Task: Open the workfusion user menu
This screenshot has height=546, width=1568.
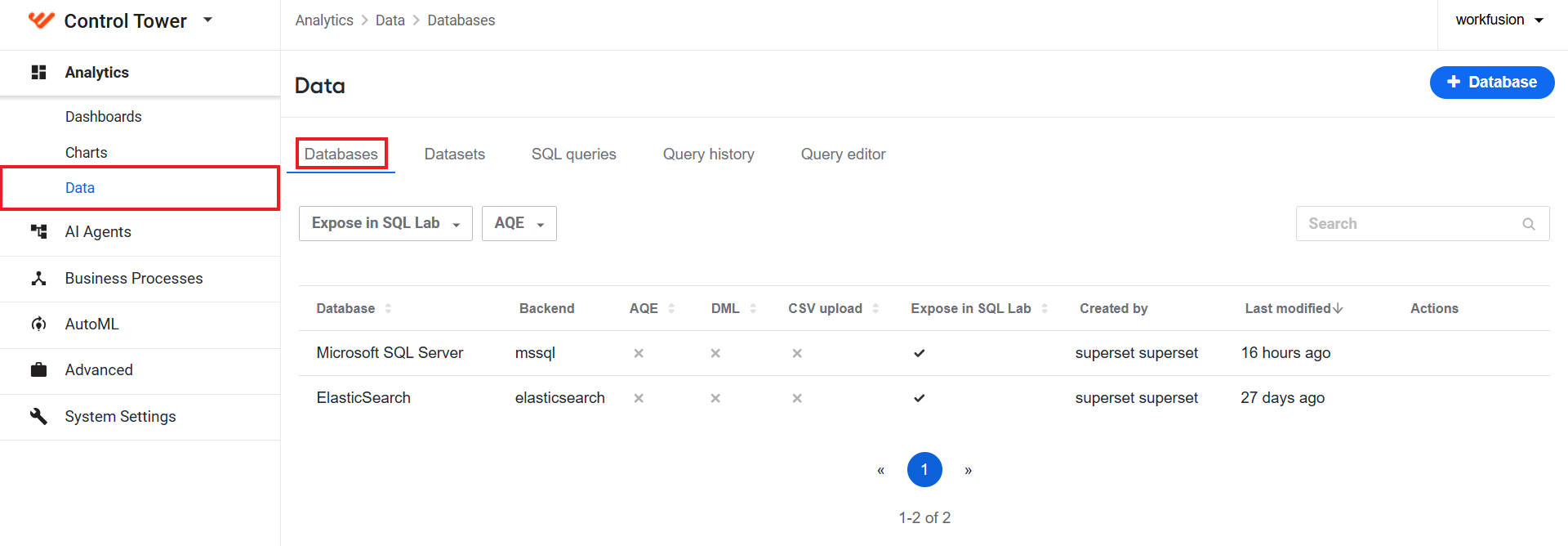Action: tap(1499, 20)
